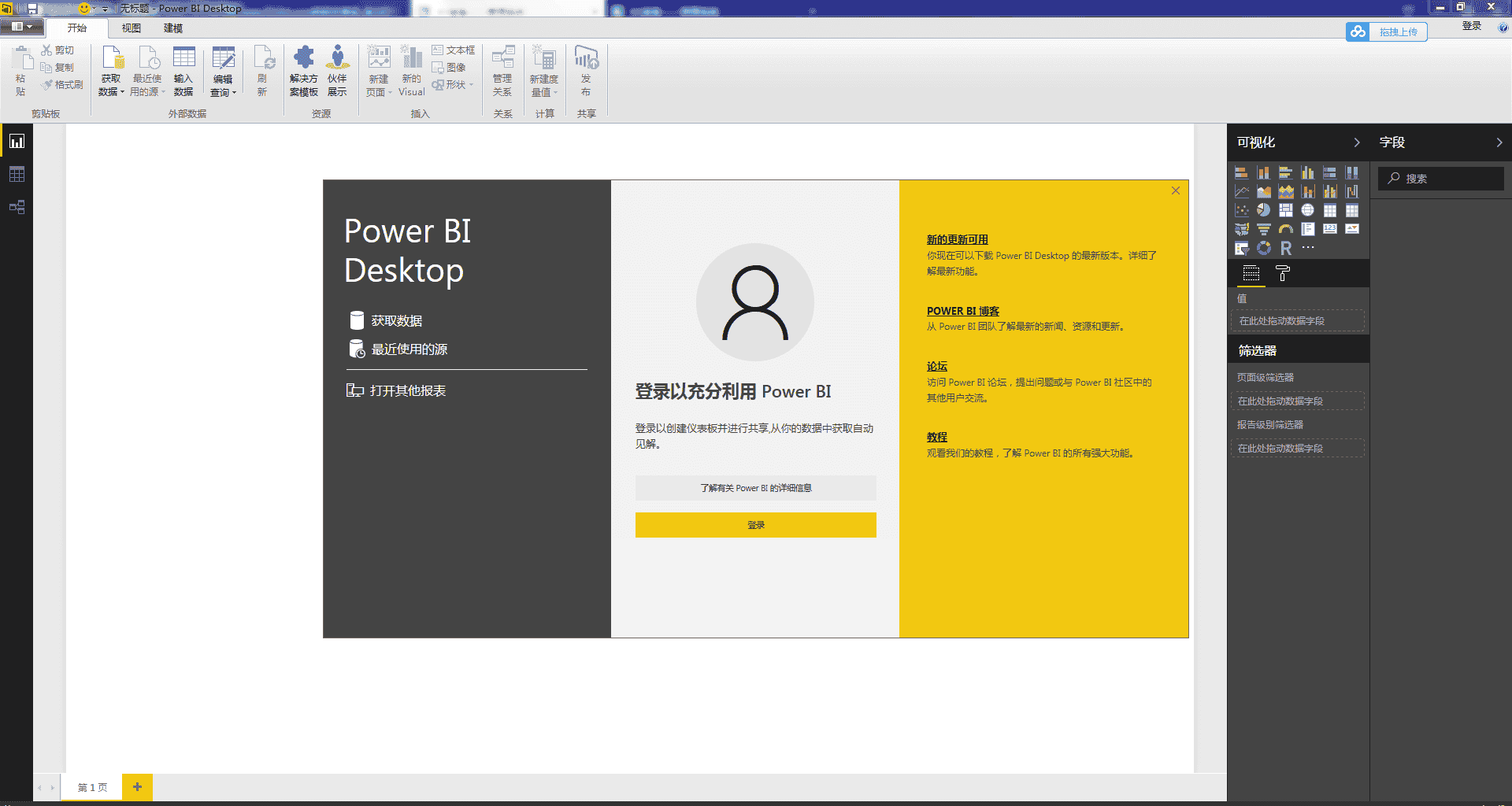Image resolution: width=1512 pixels, height=806 pixels.
Task: Click the 搜索 fields search box
Action: [x=1441, y=179]
